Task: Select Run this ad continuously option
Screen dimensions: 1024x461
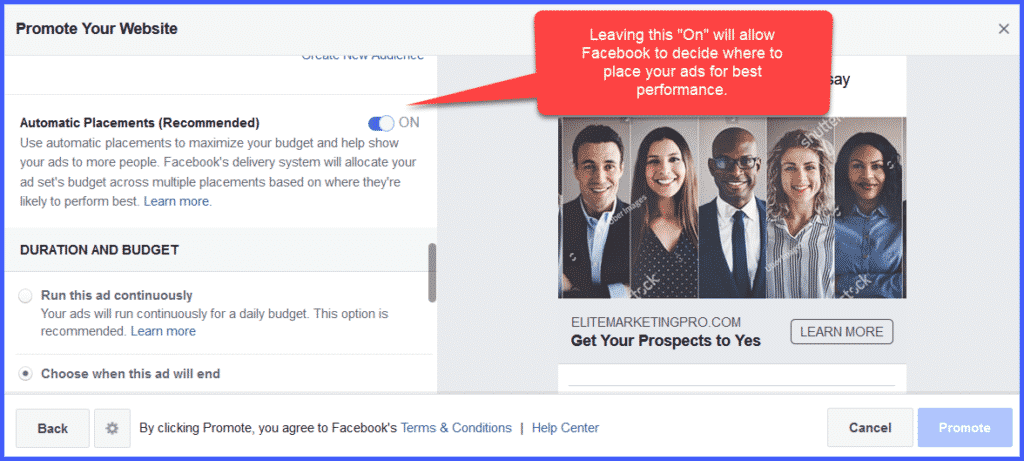Action: (x=25, y=296)
